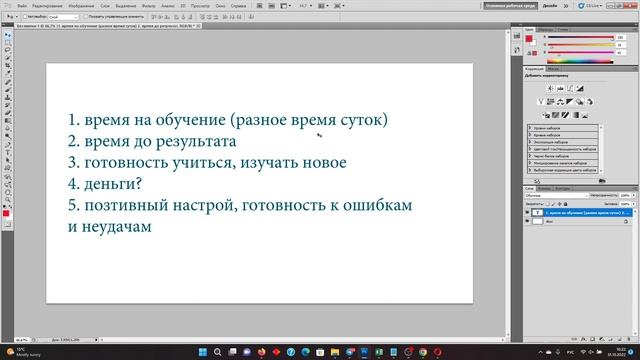The height and width of the screenshot is (360, 640).
Task: Select the Move tool in the toolbox
Action: [7, 36]
